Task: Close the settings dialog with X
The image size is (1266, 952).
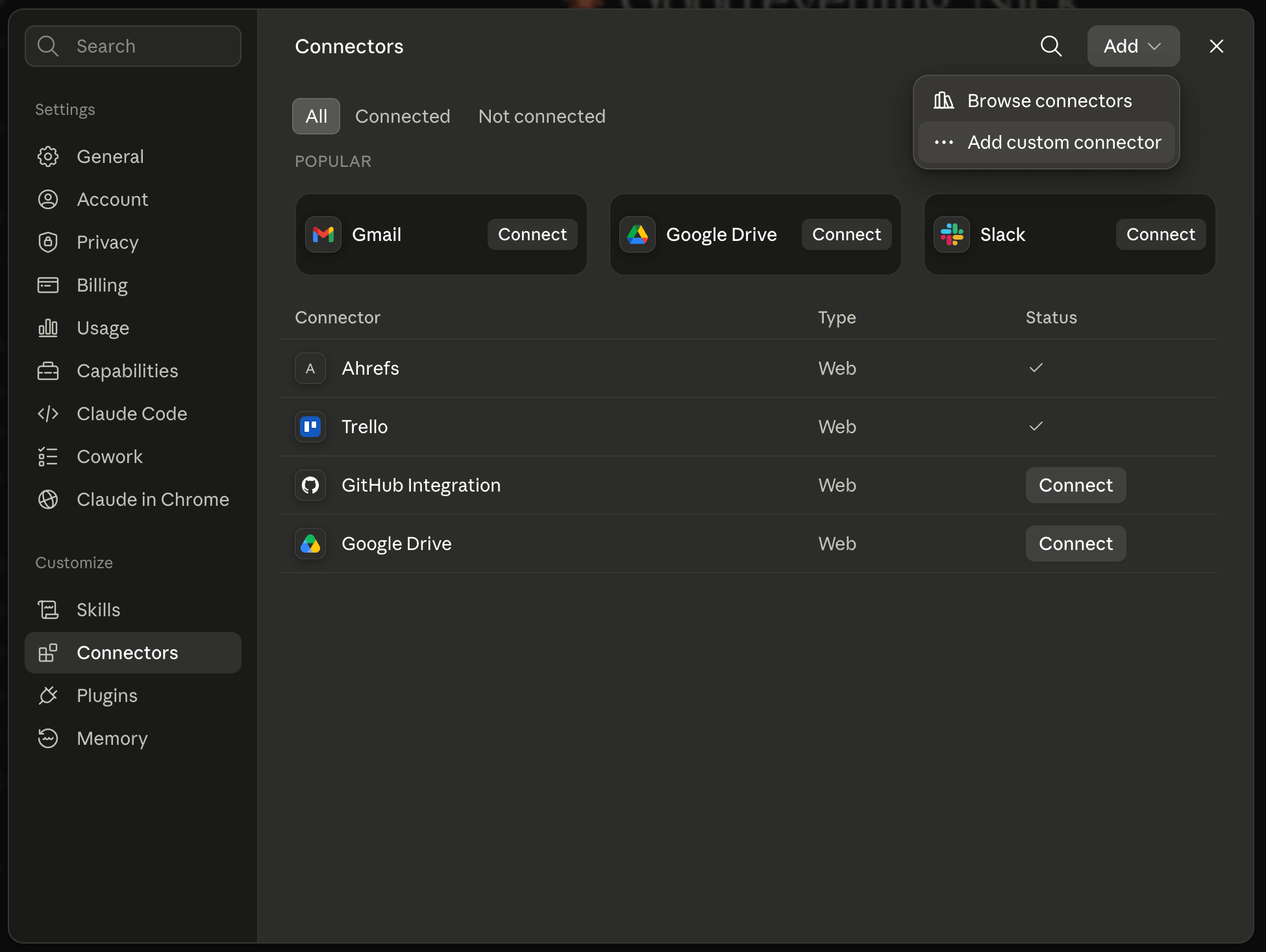Action: click(1217, 46)
